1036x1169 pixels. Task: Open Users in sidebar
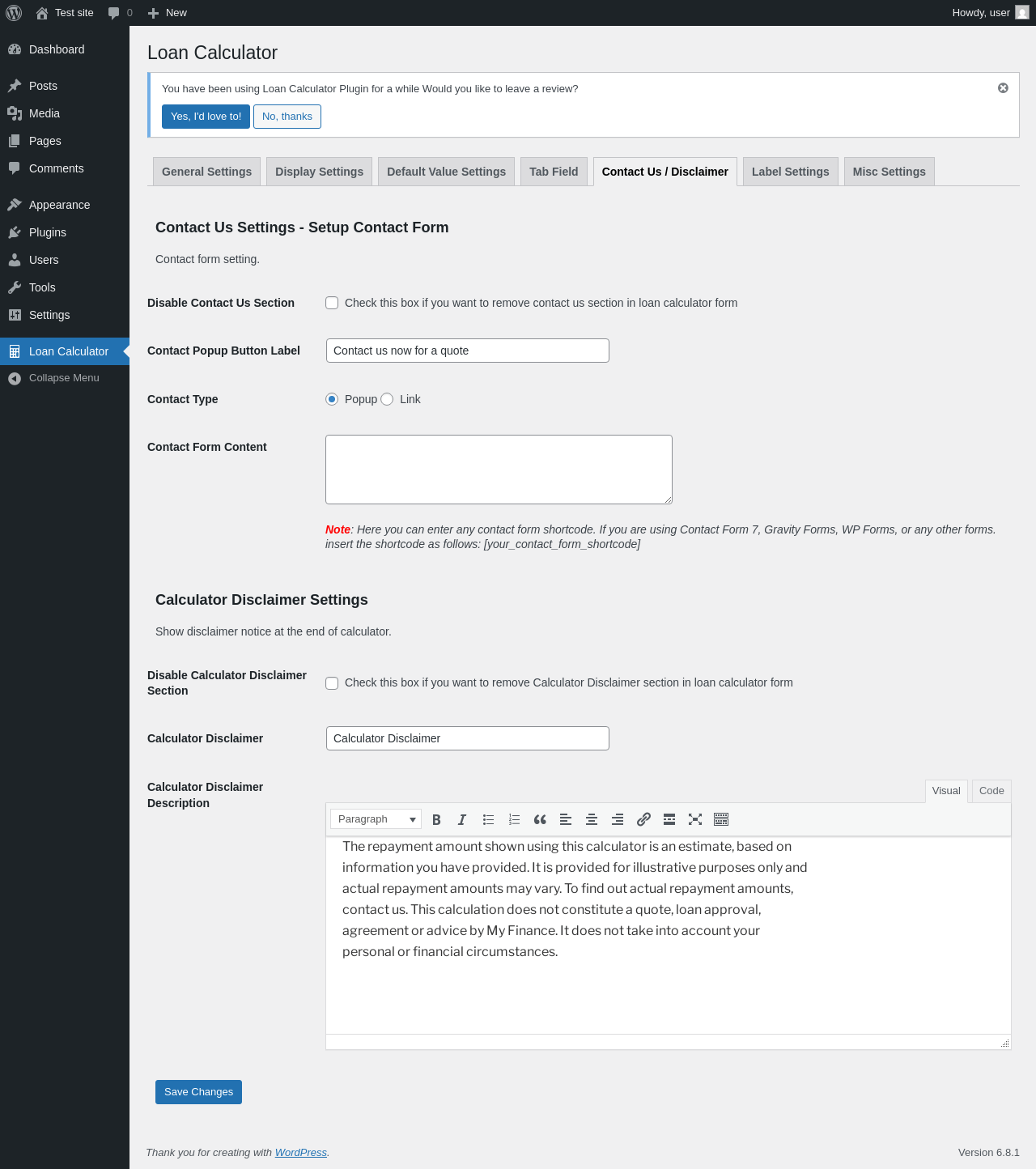pyautogui.click(x=65, y=260)
